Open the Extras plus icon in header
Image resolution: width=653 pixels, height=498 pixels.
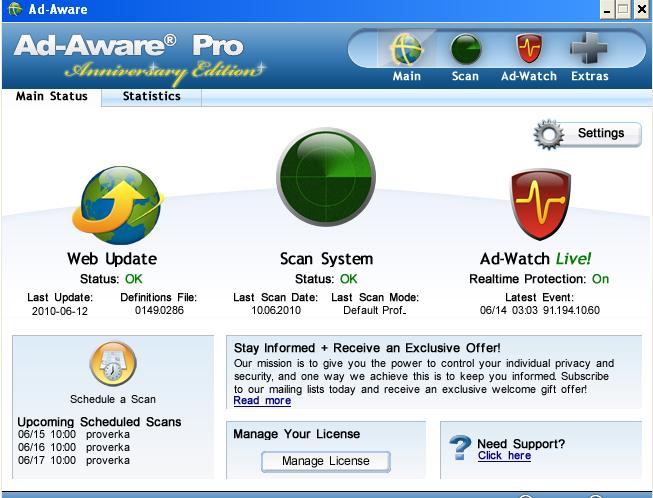coord(589,51)
